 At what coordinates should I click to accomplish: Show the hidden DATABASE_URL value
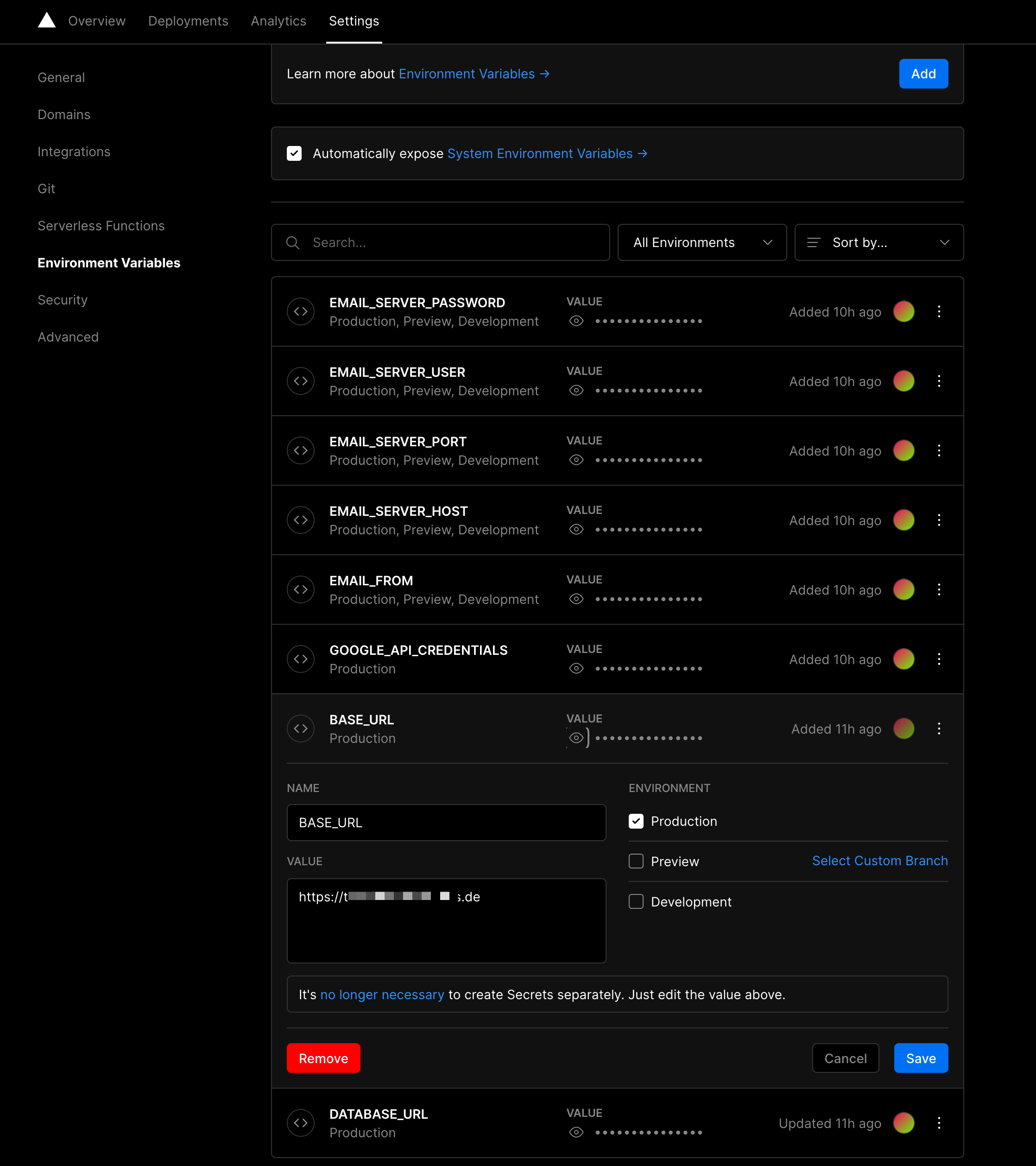click(576, 1132)
